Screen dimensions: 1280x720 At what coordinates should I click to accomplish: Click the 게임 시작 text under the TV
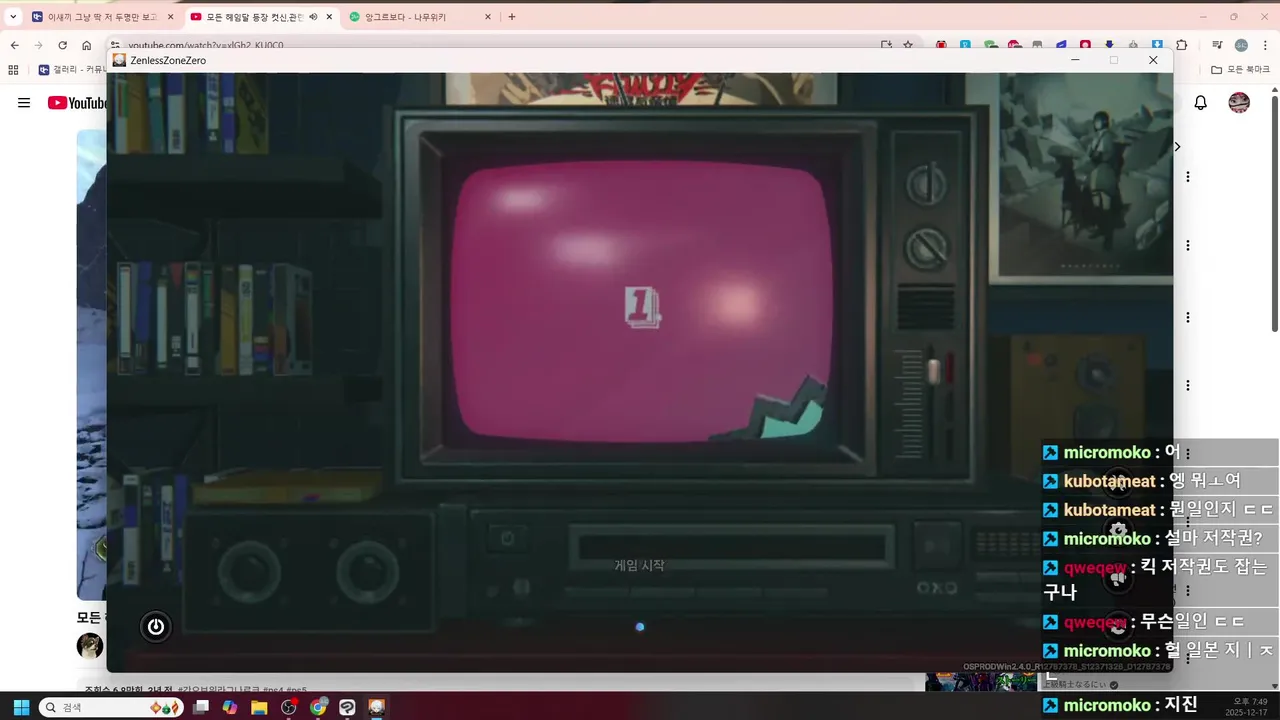(639, 565)
